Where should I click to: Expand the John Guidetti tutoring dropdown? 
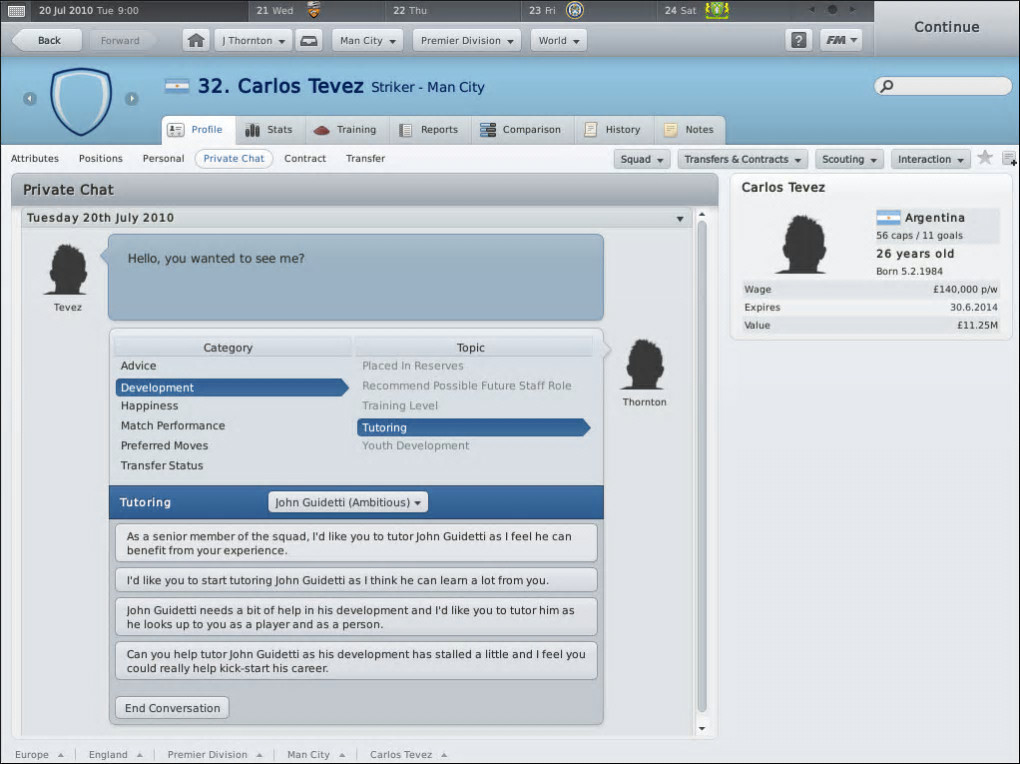coord(348,502)
